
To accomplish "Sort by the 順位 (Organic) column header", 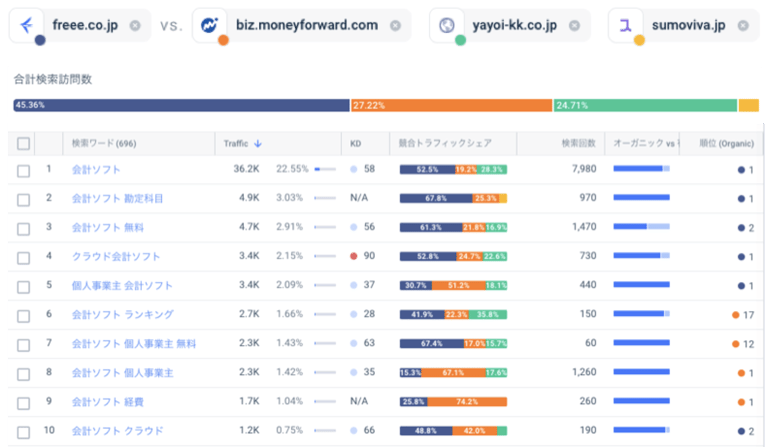I will click(726, 143).
